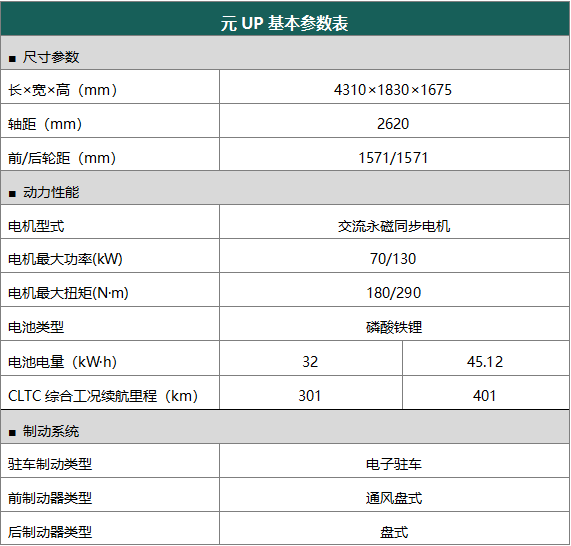Click the bullet icon beside 制动系统
The height and width of the screenshot is (546, 571).
click(x=12, y=433)
